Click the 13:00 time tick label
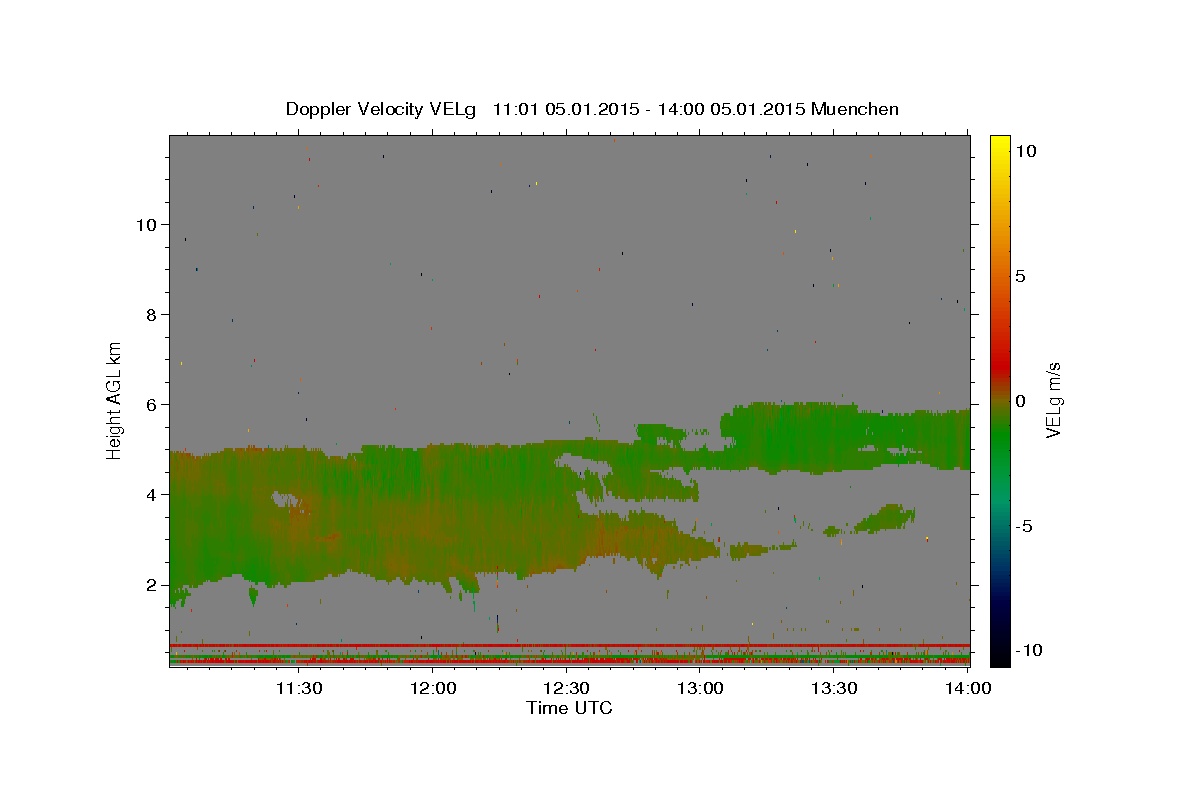1200x800 pixels. point(700,688)
